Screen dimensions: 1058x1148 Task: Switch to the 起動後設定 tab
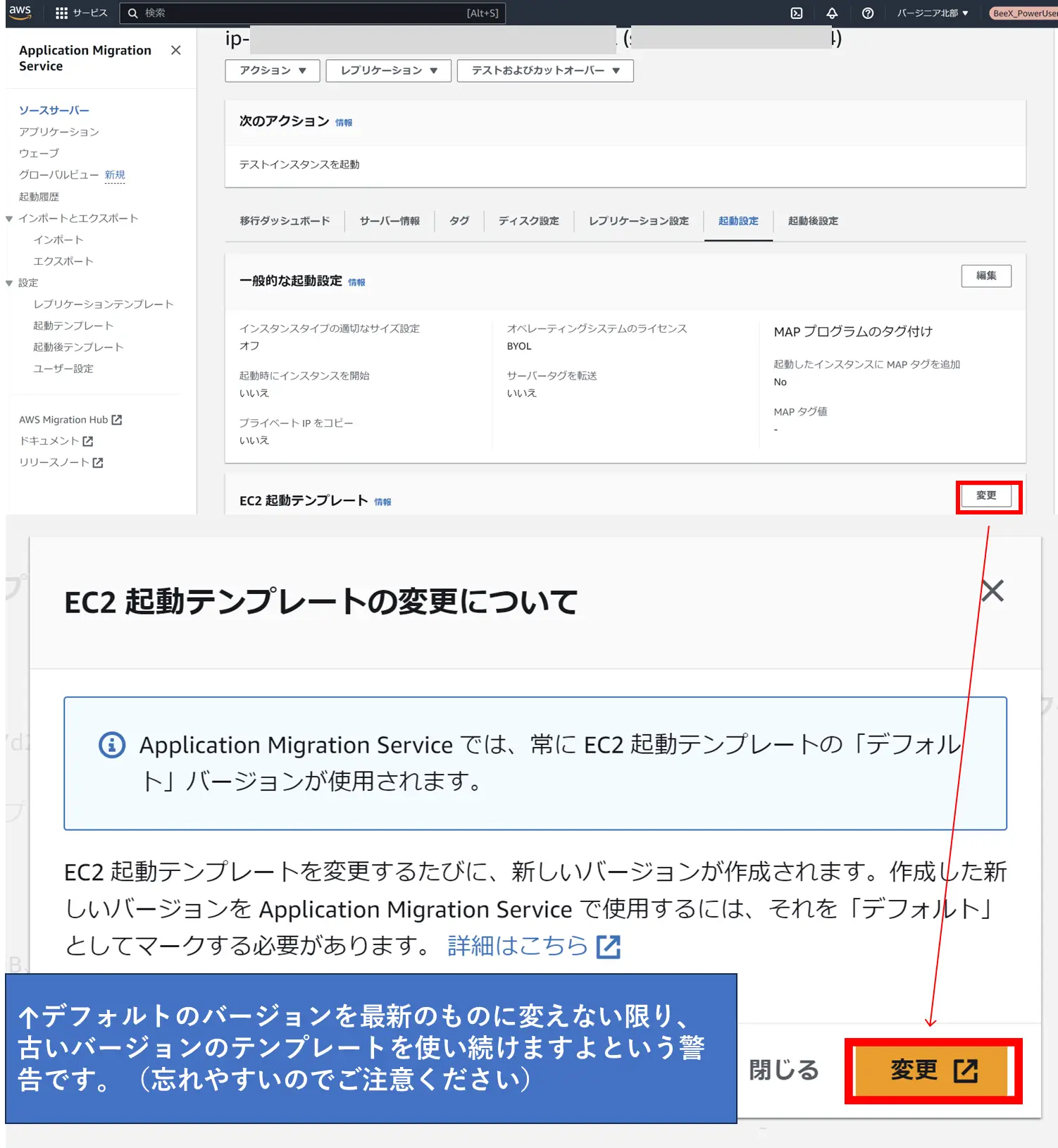(x=813, y=221)
